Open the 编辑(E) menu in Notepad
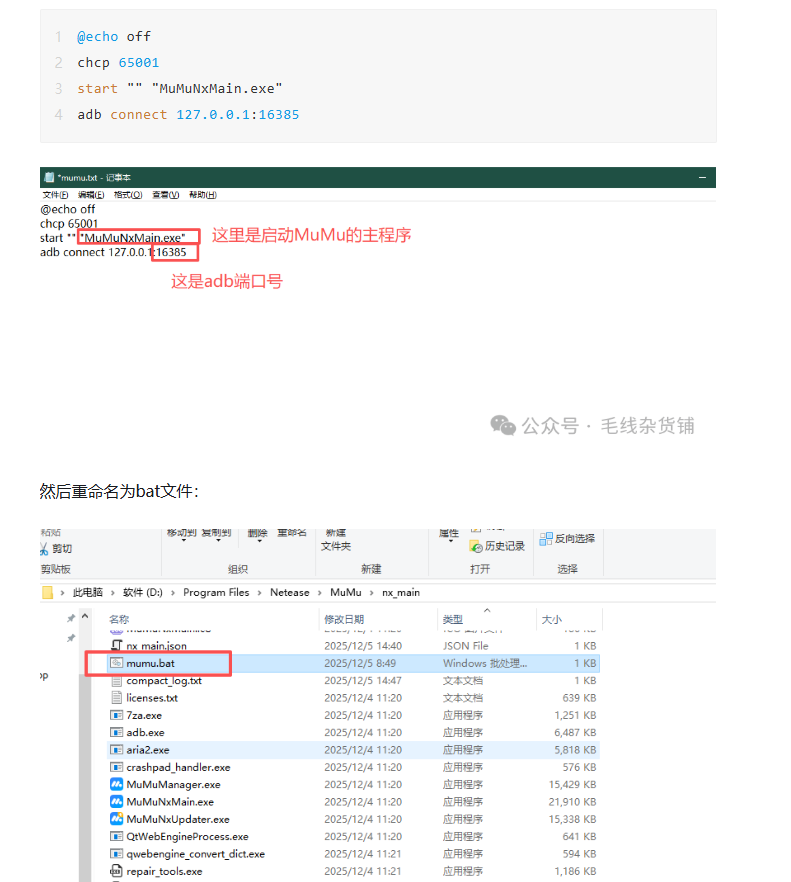 91,195
